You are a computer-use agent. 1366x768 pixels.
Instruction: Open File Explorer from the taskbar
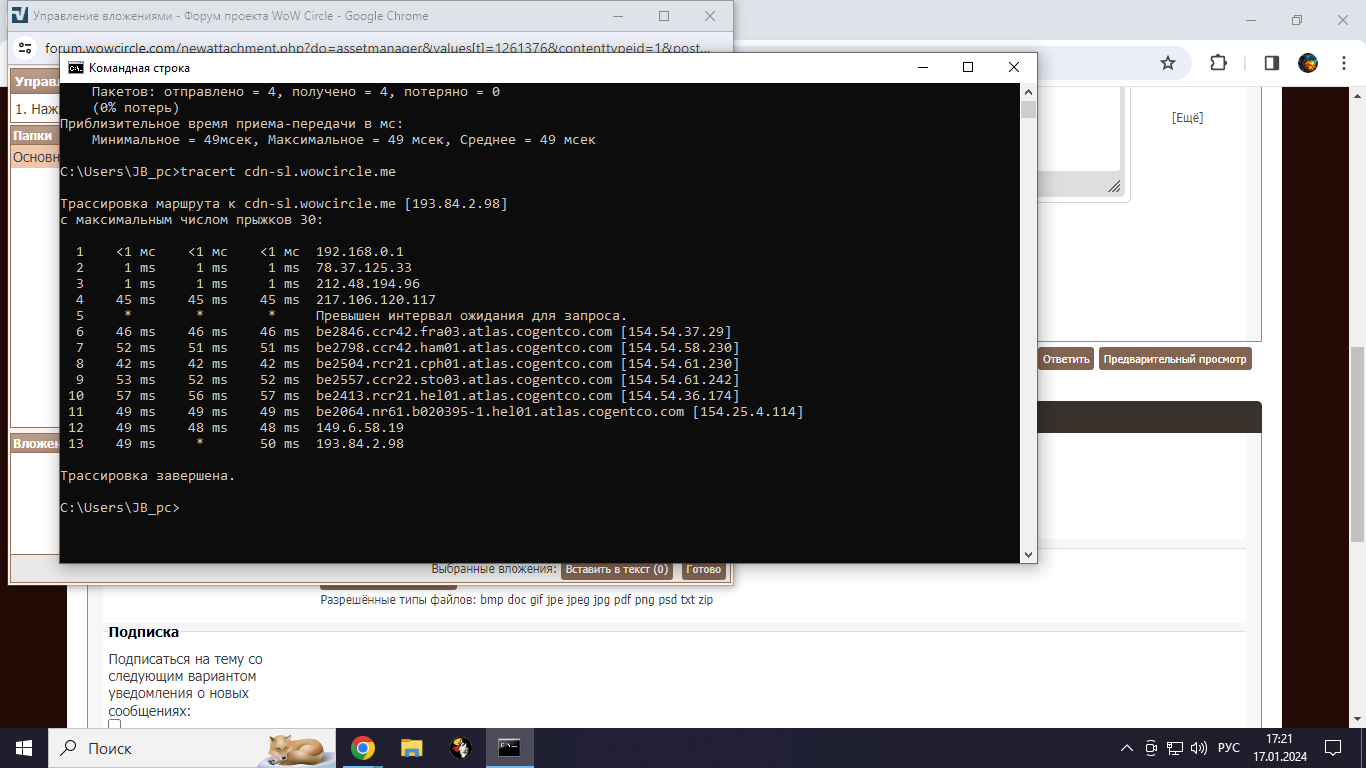click(x=411, y=748)
